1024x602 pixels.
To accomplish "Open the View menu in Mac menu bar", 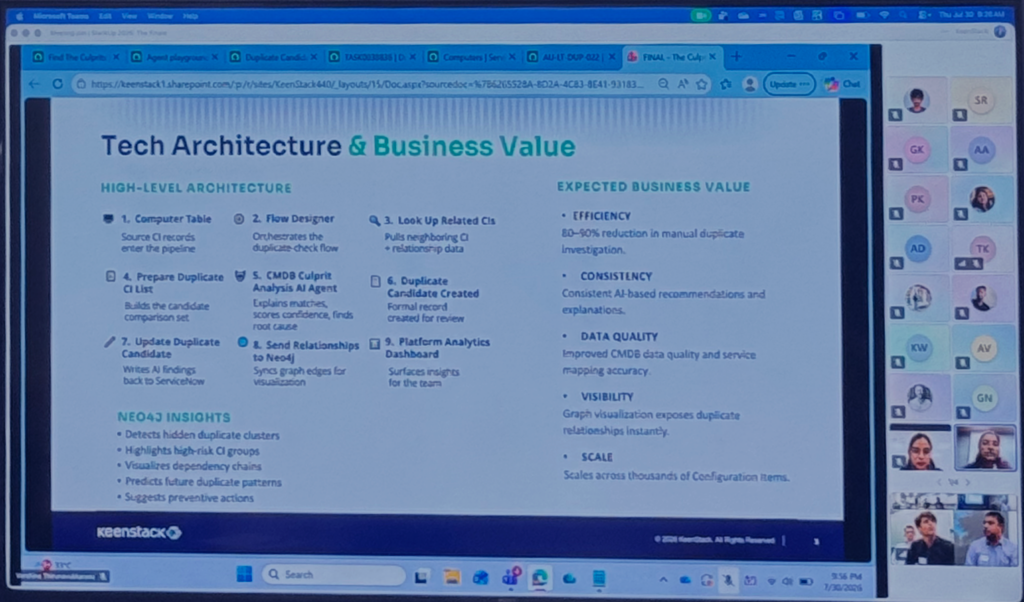I will (x=129, y=16).
